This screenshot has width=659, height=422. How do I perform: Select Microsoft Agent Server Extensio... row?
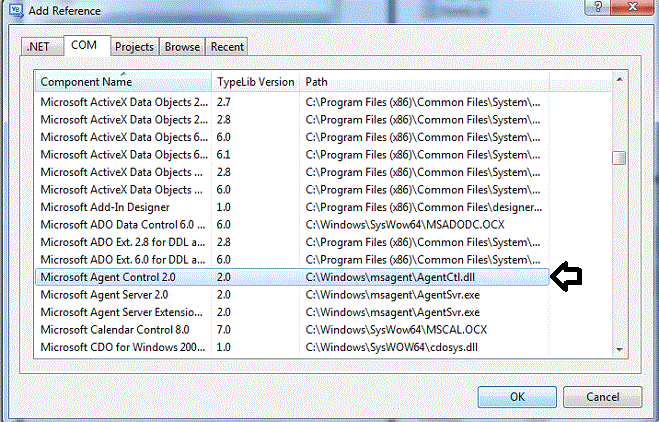292,312
